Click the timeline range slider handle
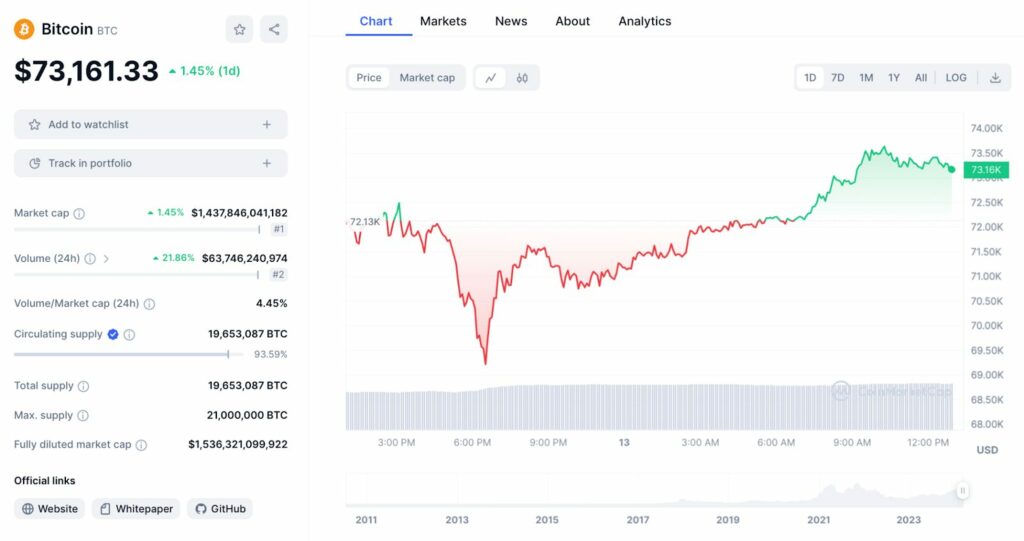The image size is (1024, 541). 962,491
